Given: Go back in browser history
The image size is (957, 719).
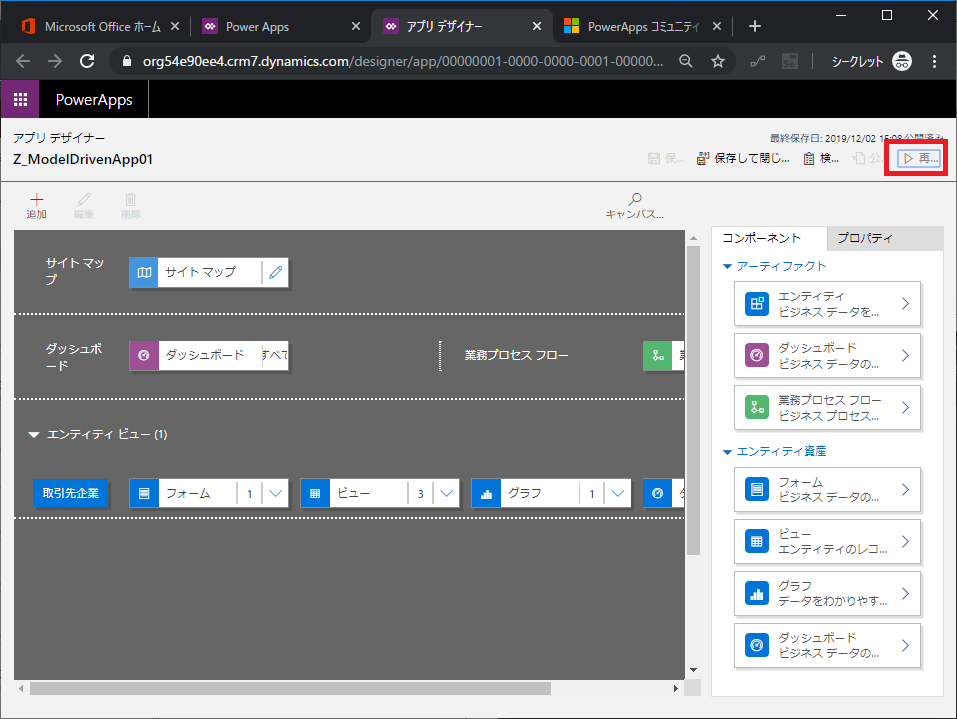Looking at the screenshot, I should point(23,61).
